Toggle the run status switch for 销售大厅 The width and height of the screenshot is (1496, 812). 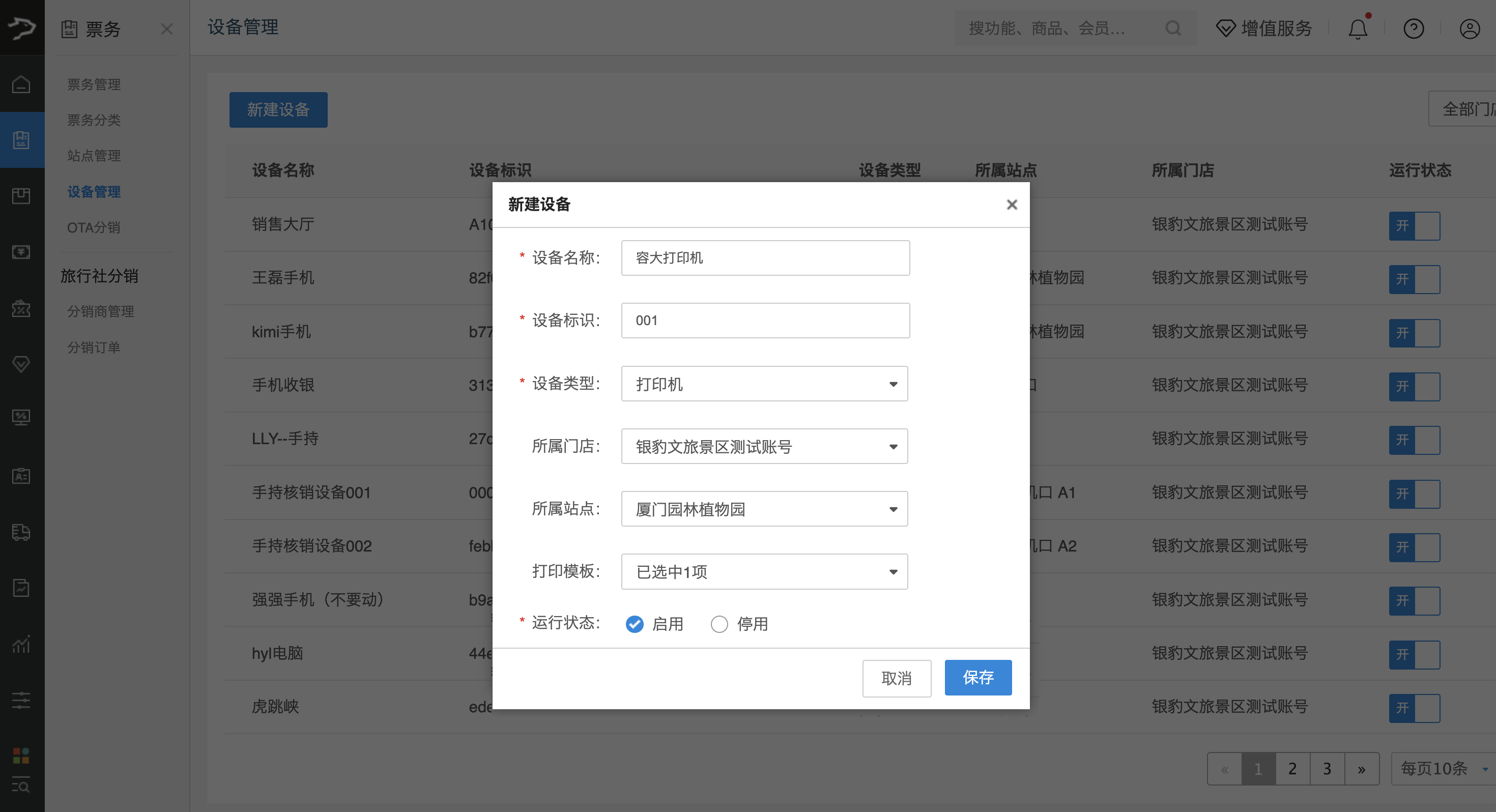[1414, 225]
